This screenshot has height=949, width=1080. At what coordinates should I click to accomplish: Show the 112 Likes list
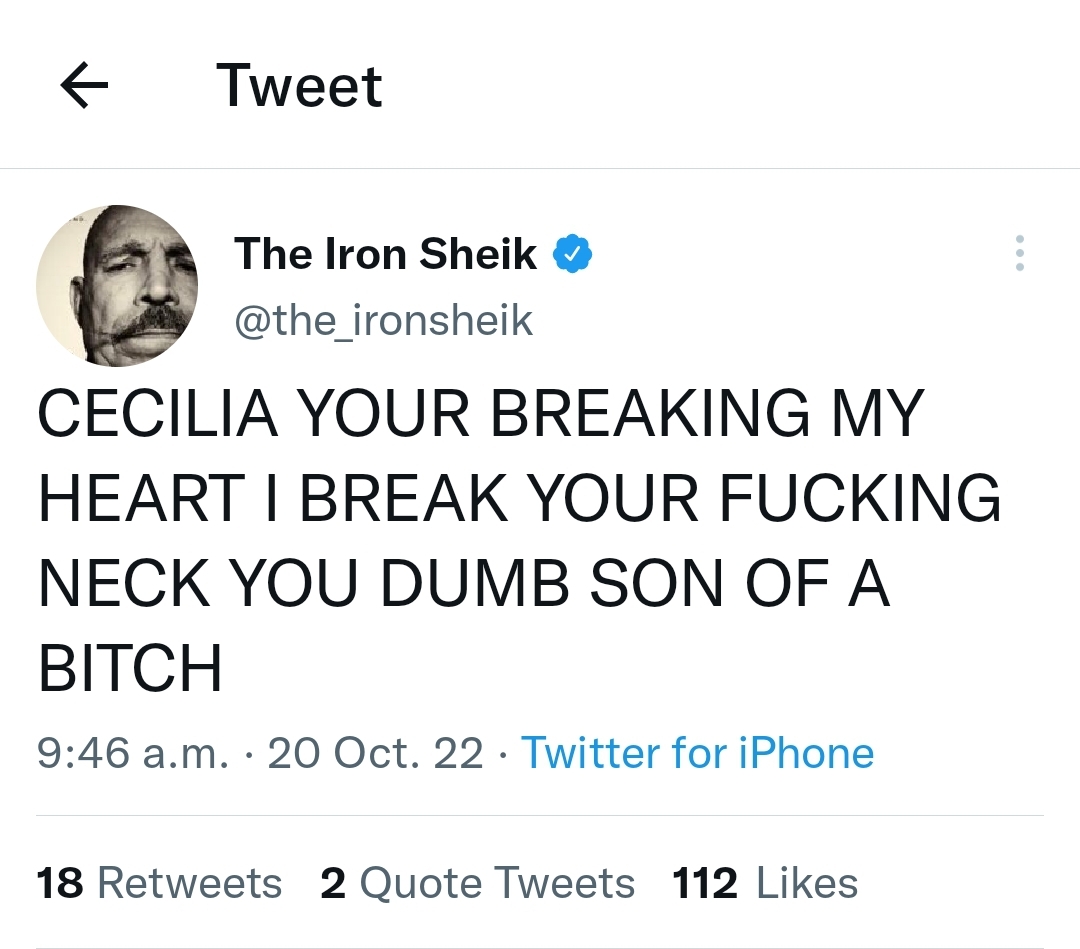765,883
